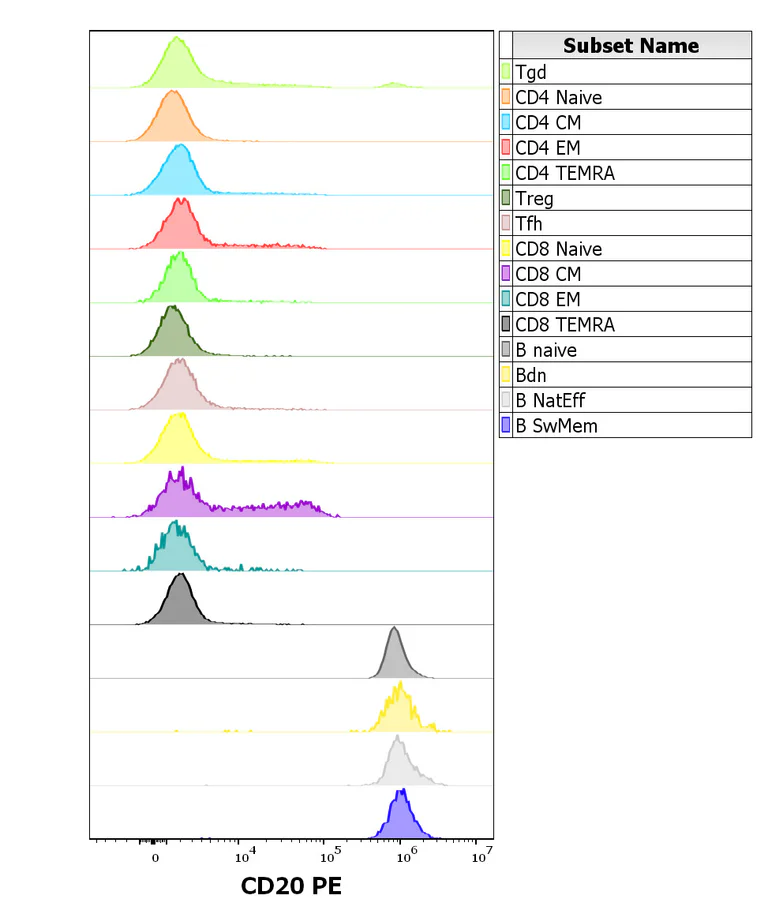Click the CD4 EM red swatch
The width and height of the screenshot is (768, 910).
[506, 147]
